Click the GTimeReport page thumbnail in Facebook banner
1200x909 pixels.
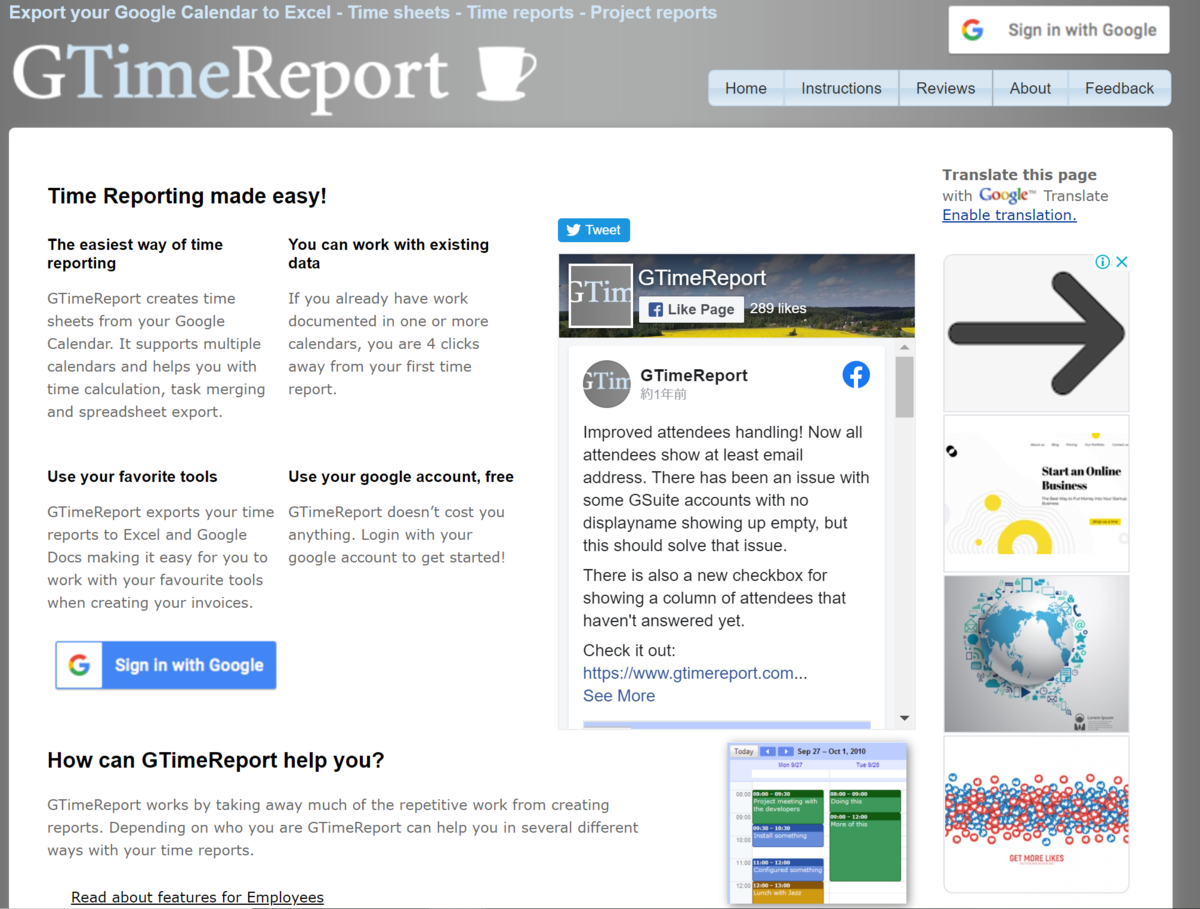(601, 296)
